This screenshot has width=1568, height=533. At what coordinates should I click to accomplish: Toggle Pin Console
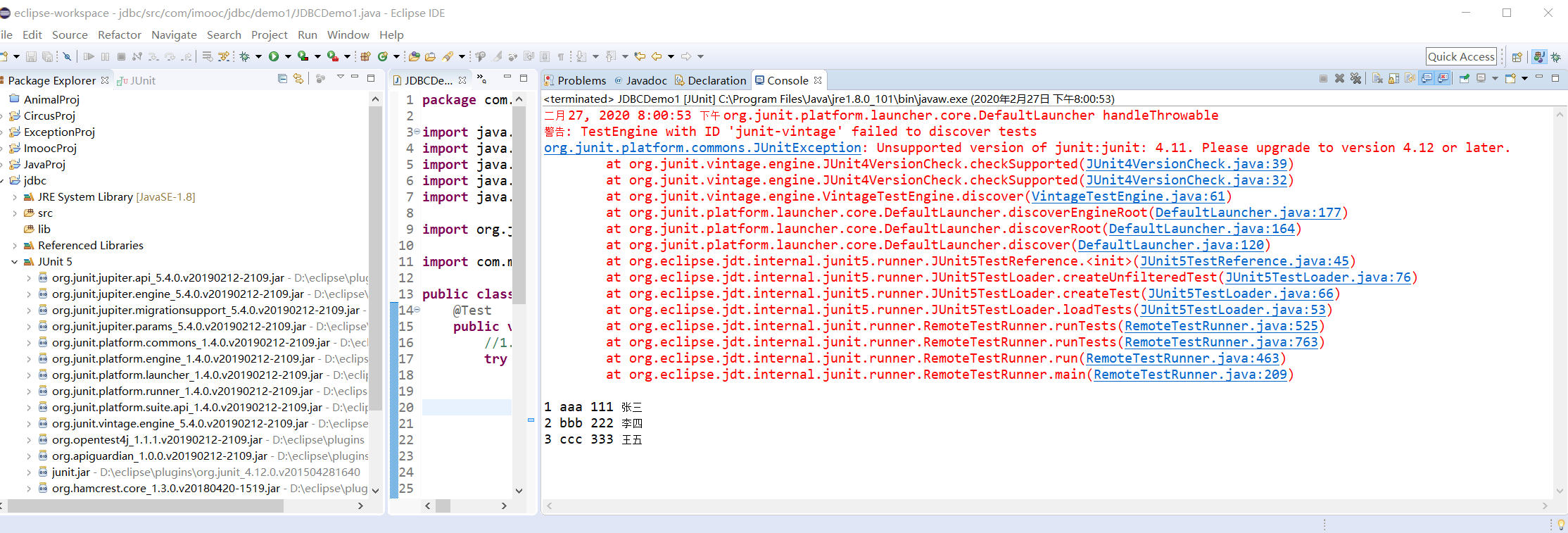coord(1465,78)
